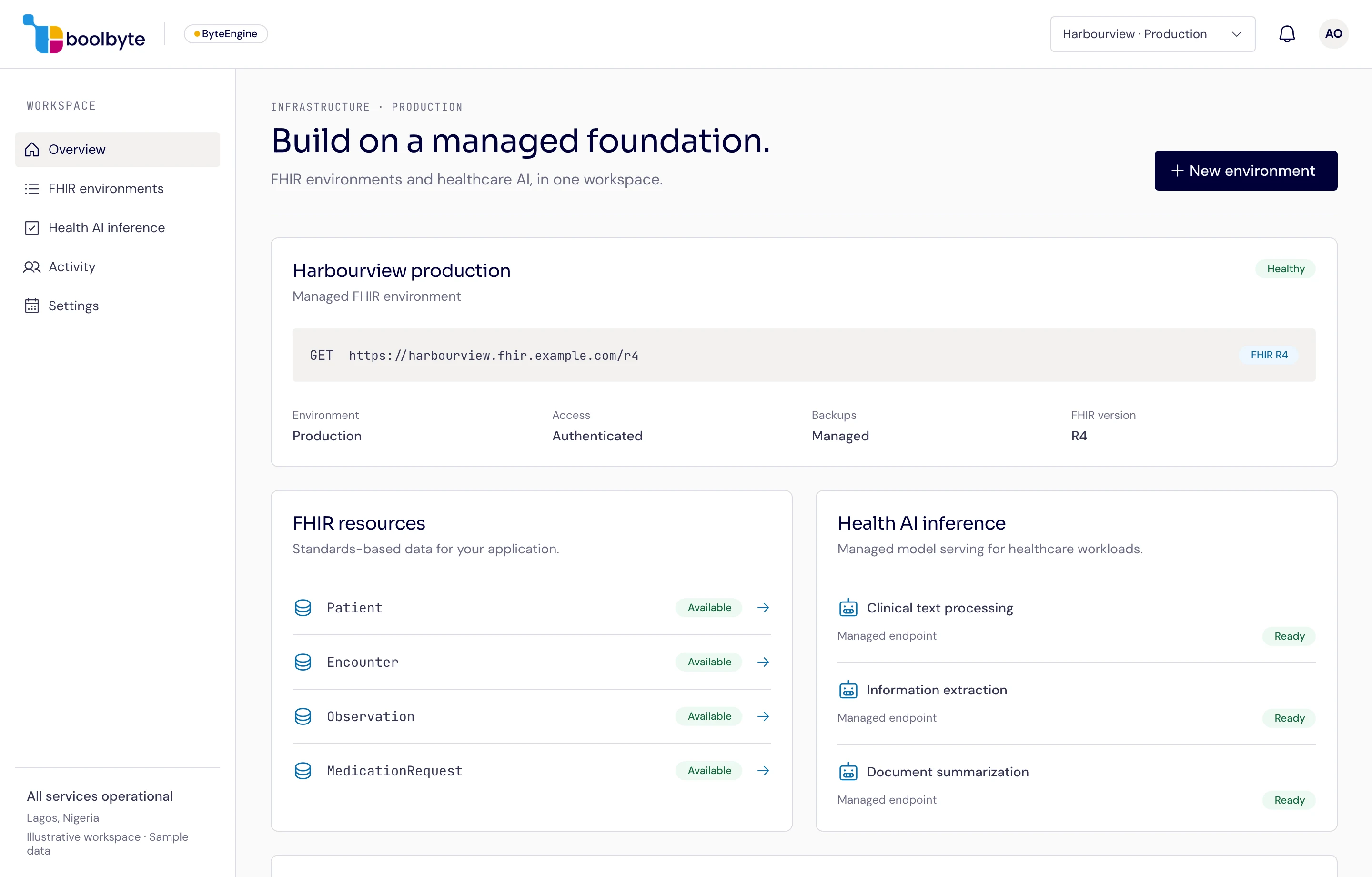Open Health AI inference in the sidebar
Screen dimensions: 1372x877
tap(117, 228)
